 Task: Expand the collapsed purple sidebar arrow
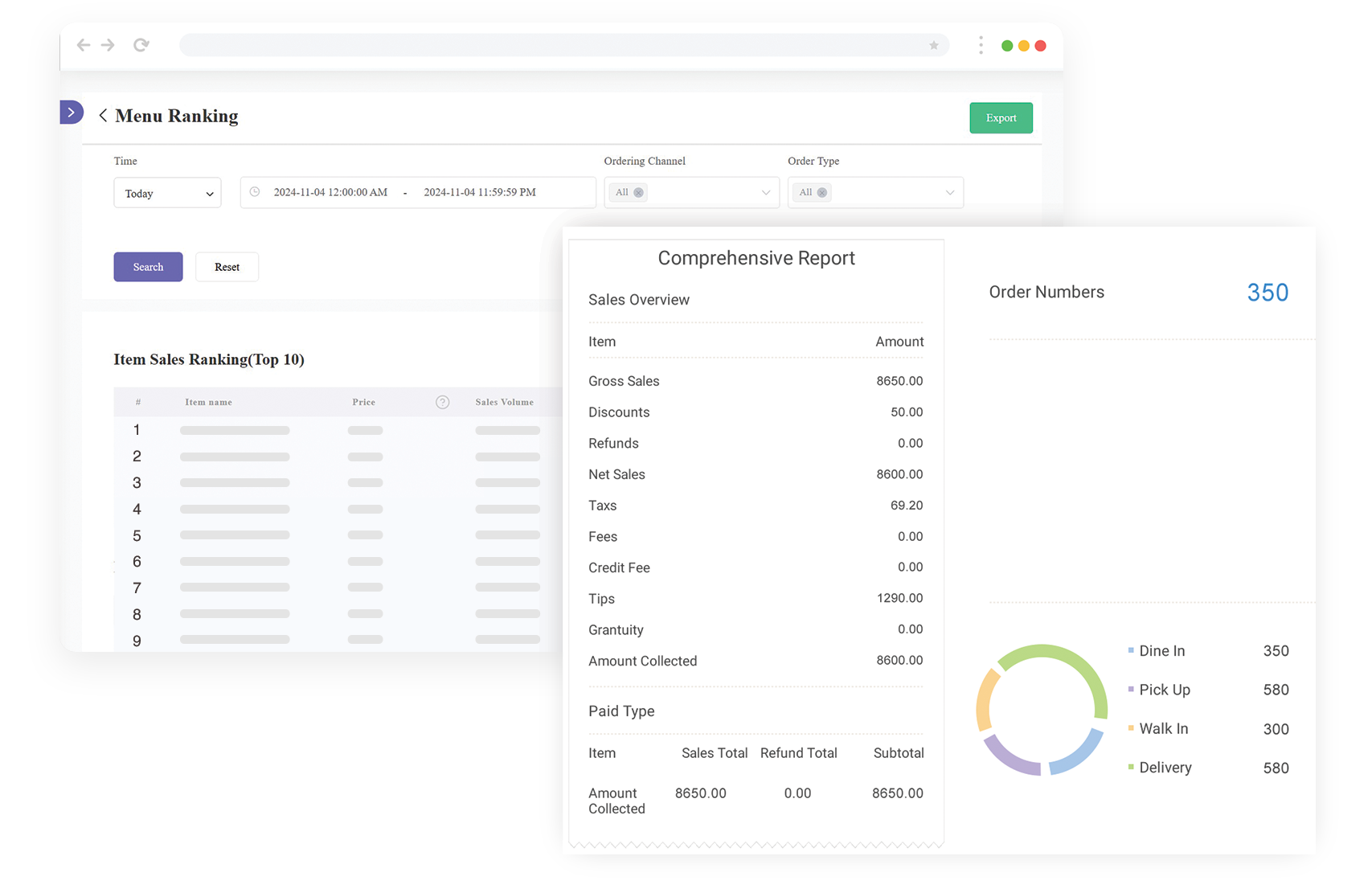(72, 113)
